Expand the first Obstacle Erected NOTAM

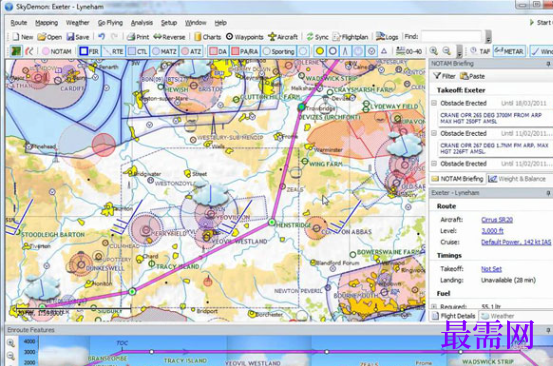click(434, 103)
